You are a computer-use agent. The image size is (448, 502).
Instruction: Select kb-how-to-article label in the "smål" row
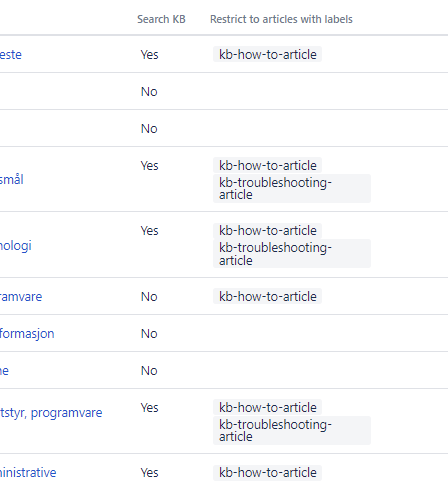click(267, 165)
